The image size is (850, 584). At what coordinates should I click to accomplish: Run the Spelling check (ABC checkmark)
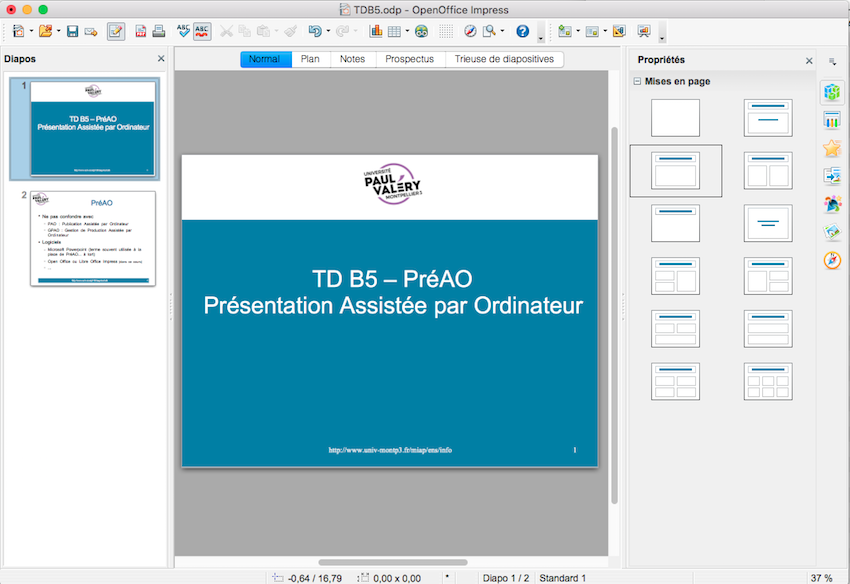[x=183, y=31]
